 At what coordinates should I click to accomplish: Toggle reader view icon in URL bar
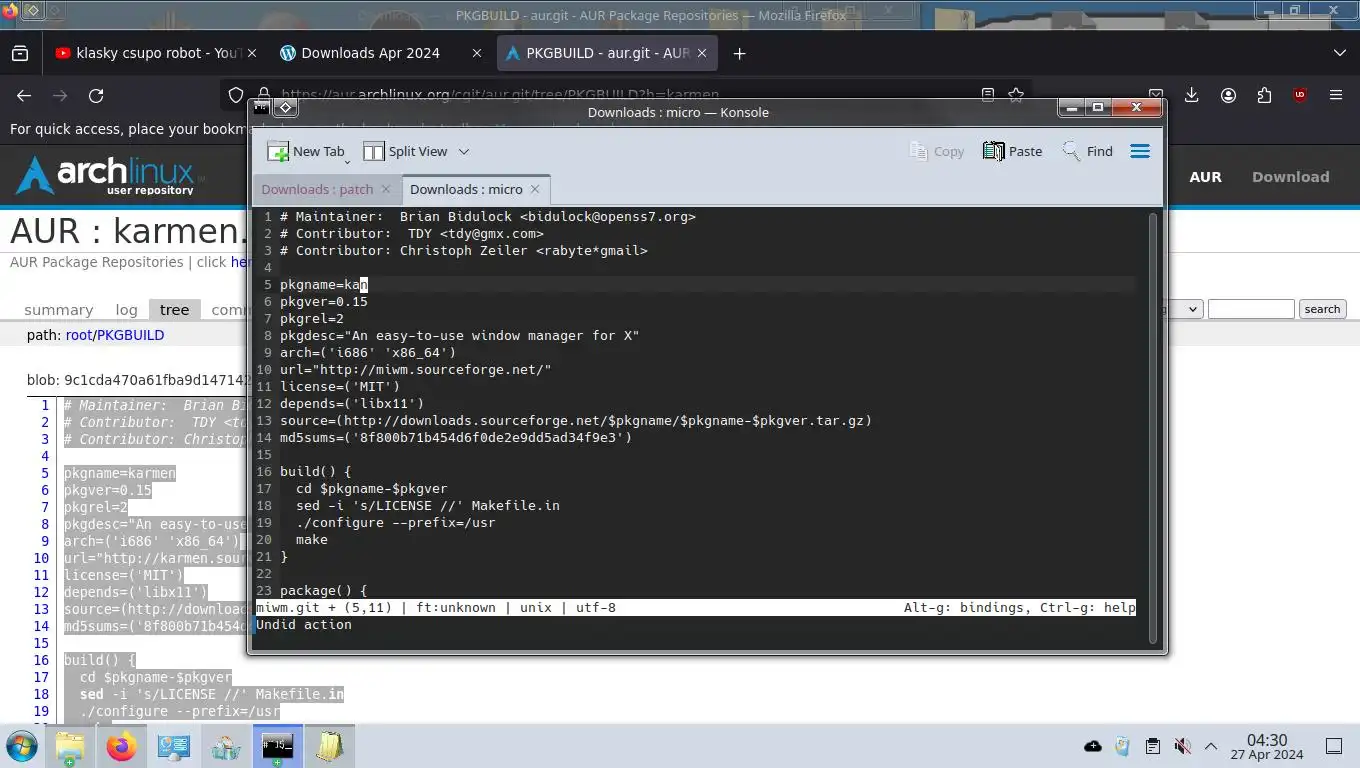click(x=988, y=95)
